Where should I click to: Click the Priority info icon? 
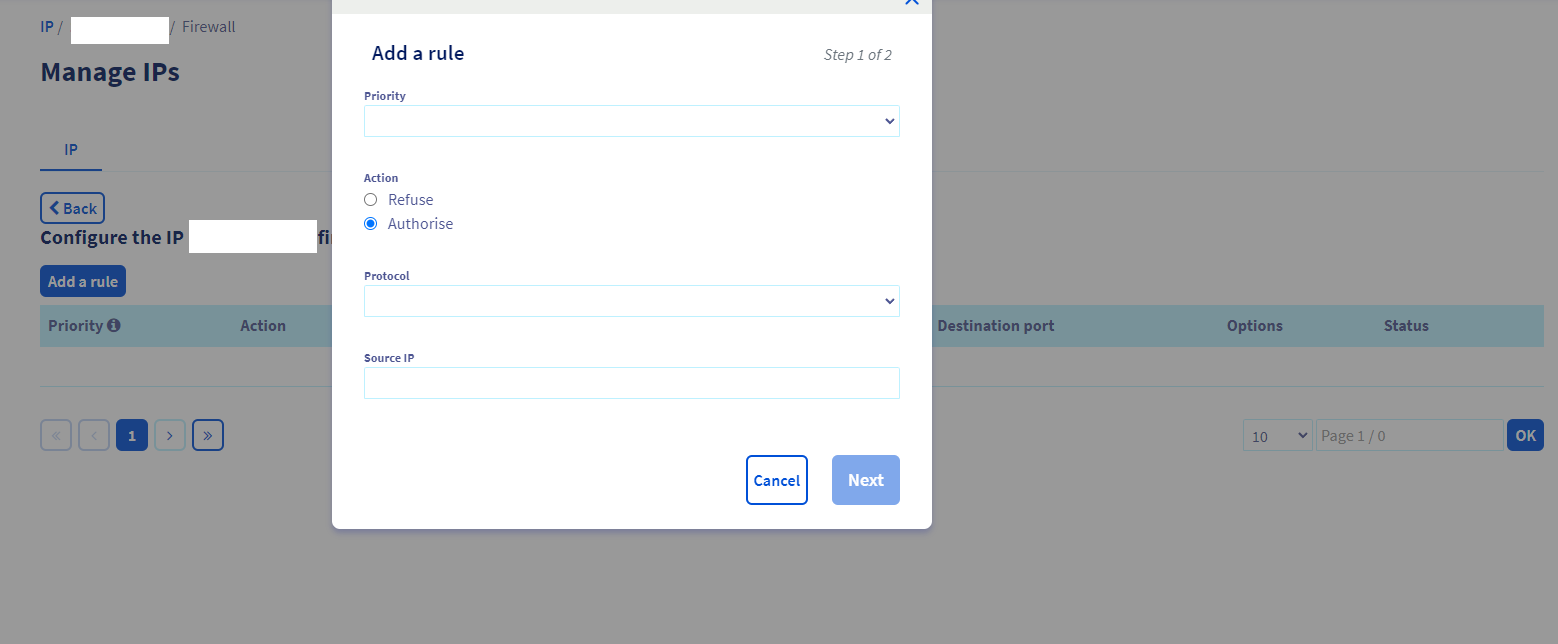tap(114, 326)
